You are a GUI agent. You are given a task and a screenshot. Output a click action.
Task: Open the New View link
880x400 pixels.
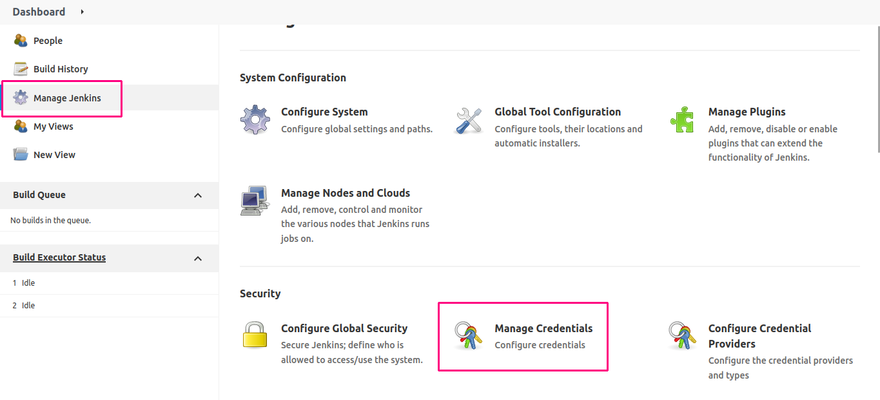[54, 155]
